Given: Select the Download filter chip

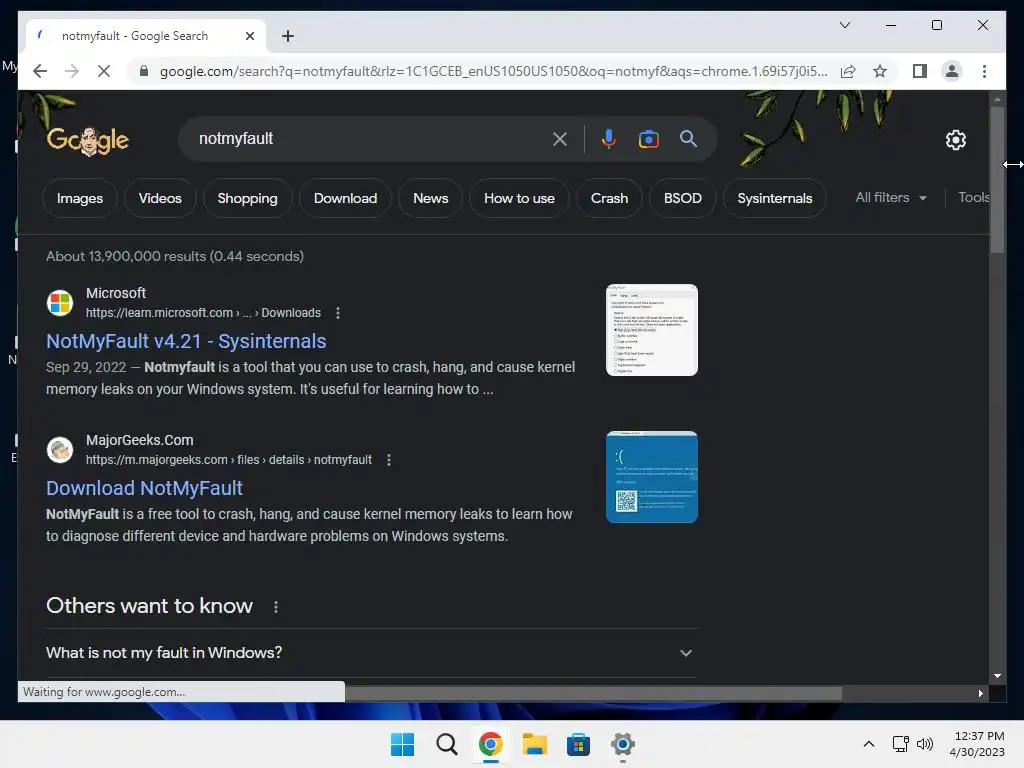Looking at the screenshot, I should tap(345, 198).
